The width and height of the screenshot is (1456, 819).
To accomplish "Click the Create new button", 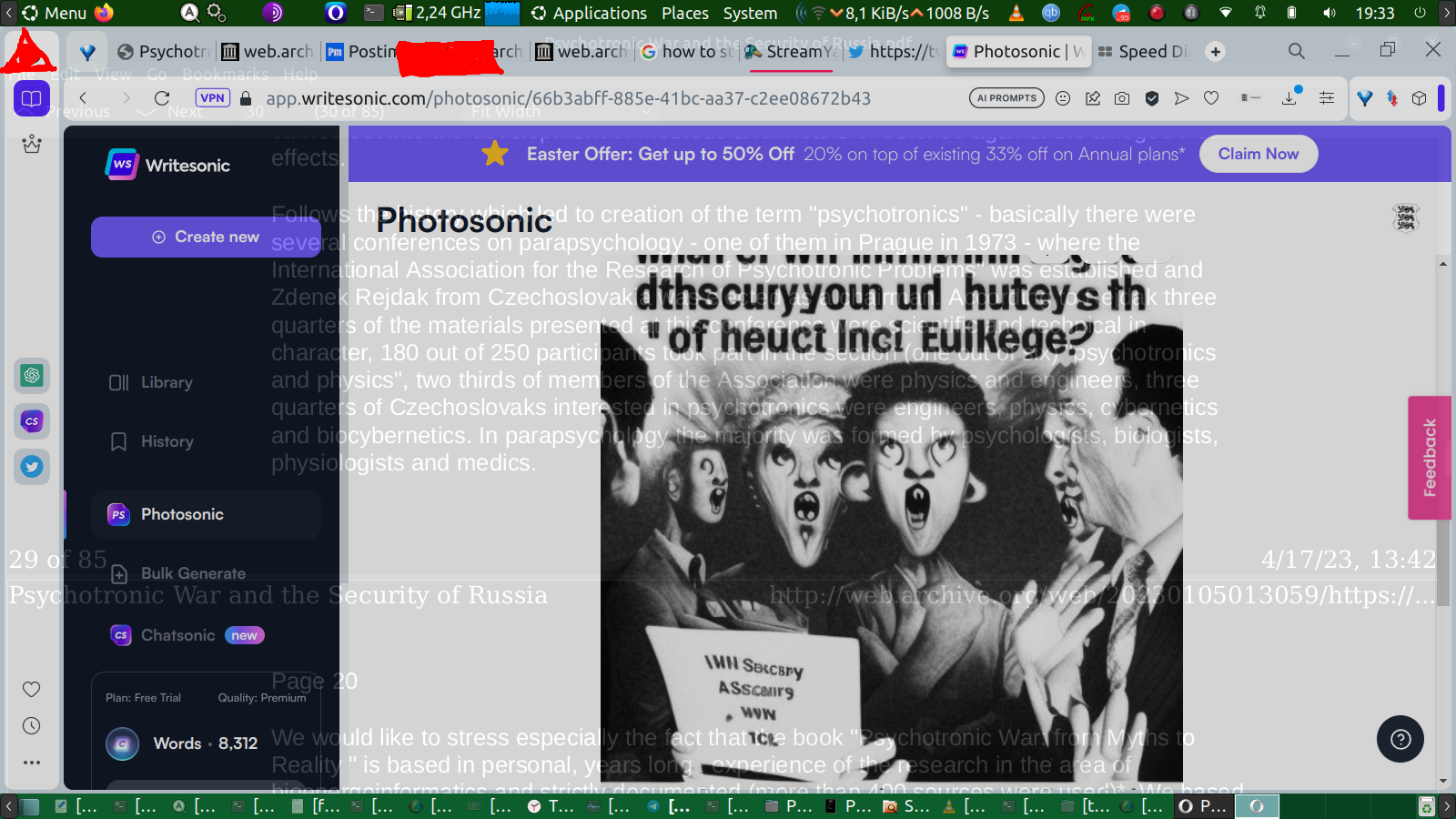I will coord(206,237).
